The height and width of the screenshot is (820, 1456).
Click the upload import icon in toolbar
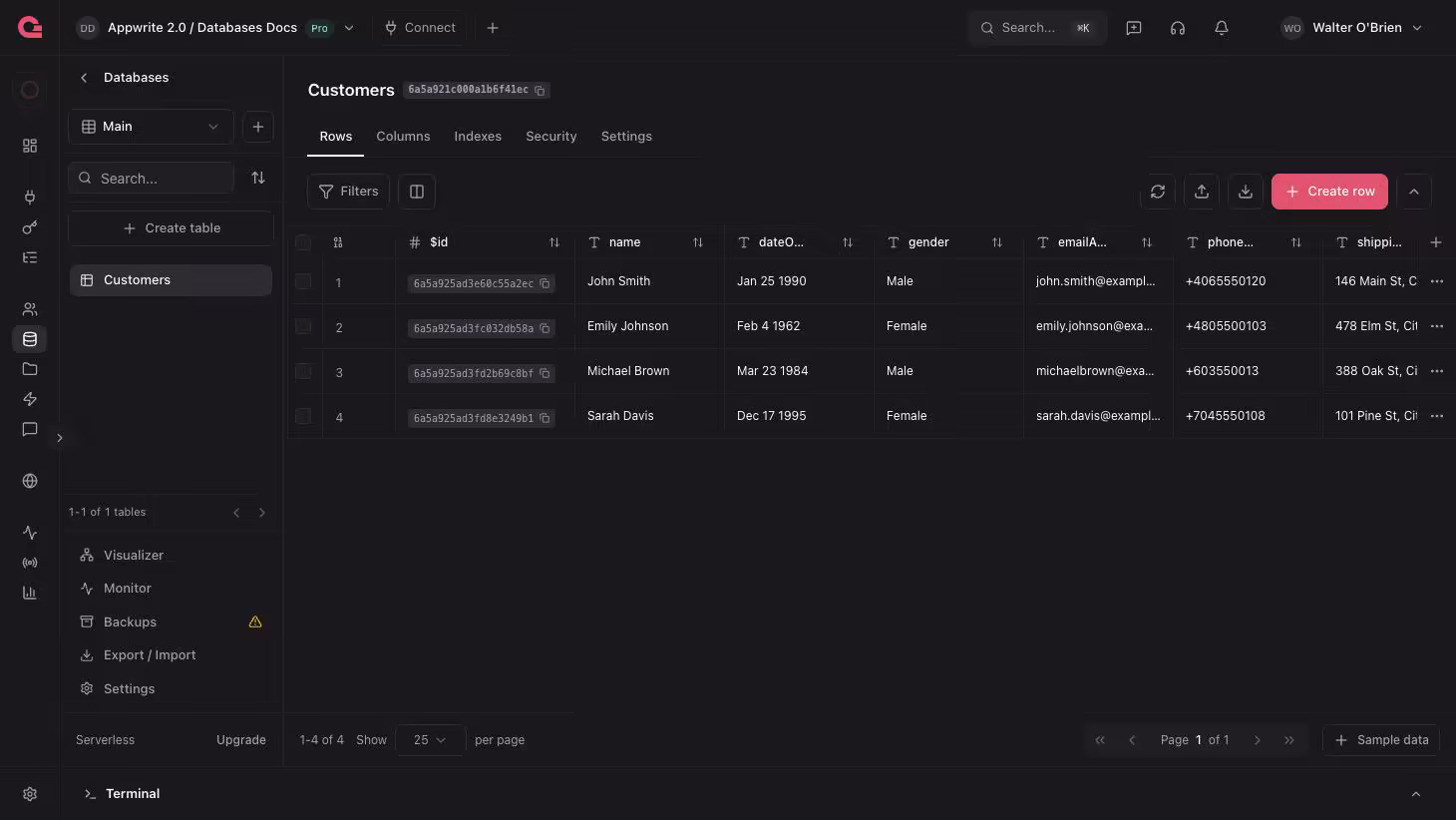[1202, 192]
